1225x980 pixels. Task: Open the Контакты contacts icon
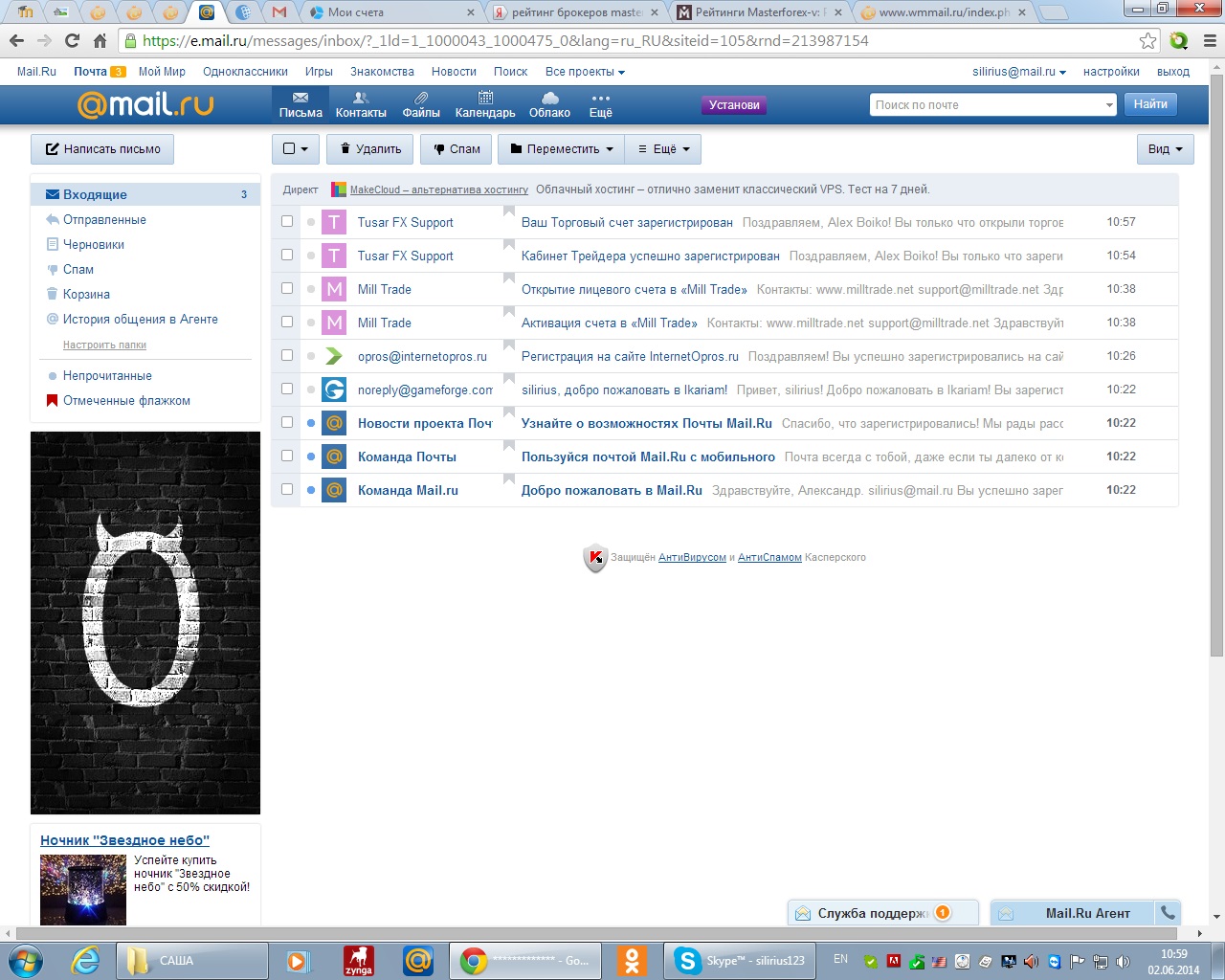coord(361,98)
